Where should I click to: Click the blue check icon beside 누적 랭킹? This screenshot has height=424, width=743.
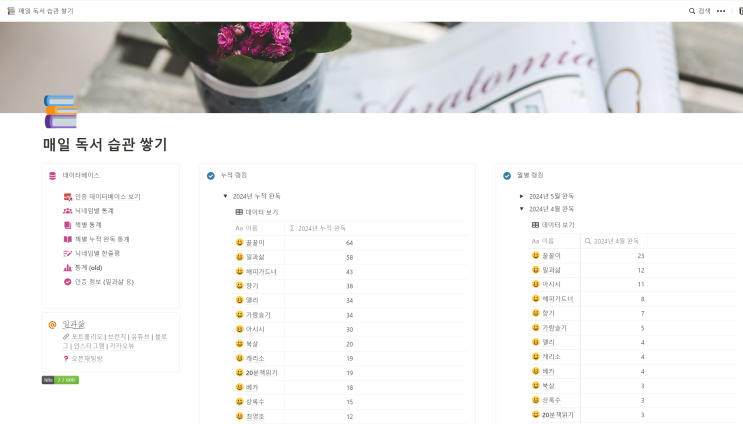click(x=211, y=176)
